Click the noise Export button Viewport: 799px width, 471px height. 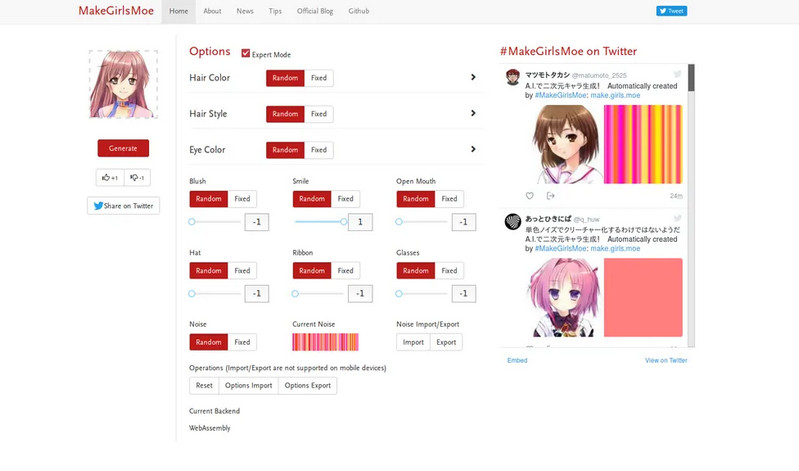pos(446,342)
